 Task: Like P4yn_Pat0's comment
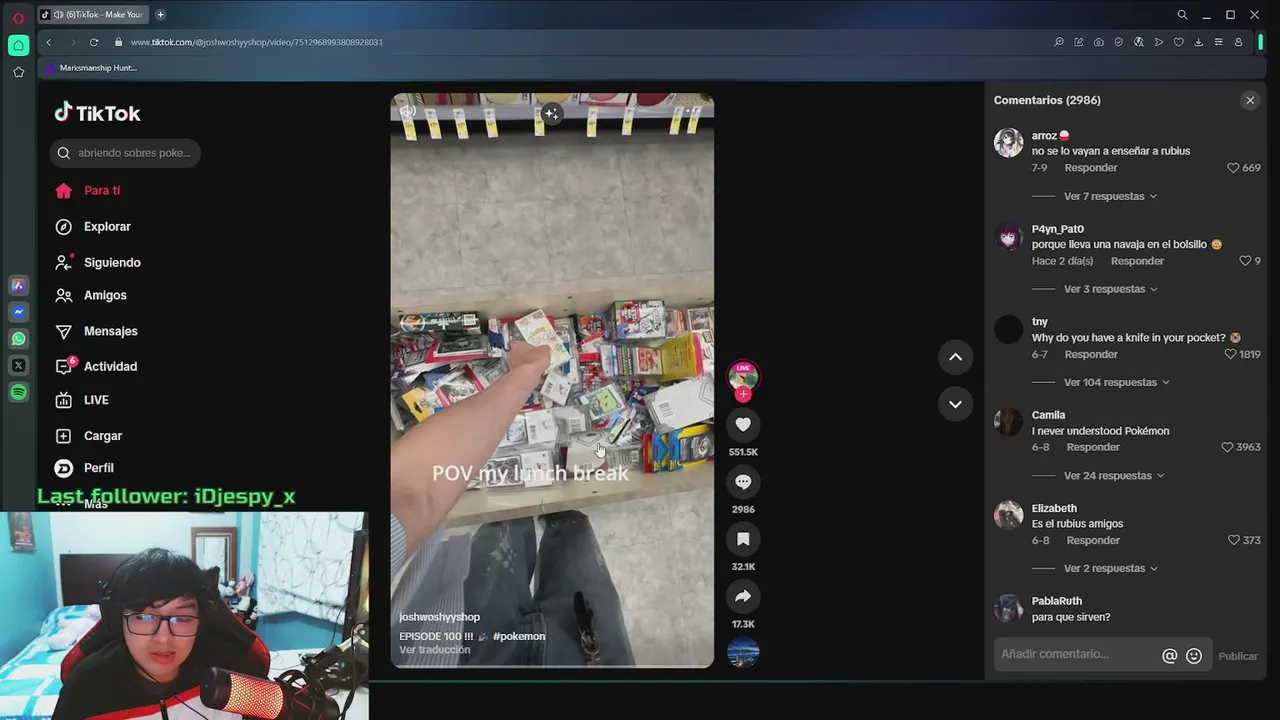1245,261
